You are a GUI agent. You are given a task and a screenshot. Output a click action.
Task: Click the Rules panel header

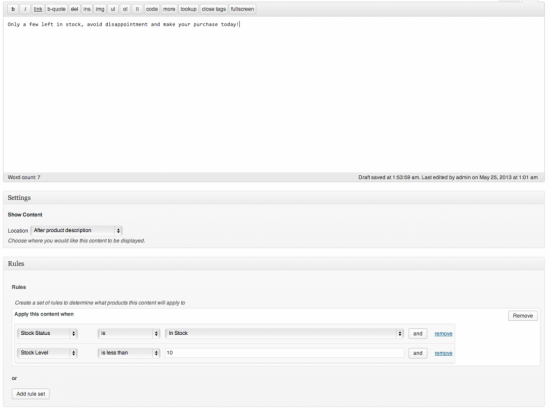(274, 264)
